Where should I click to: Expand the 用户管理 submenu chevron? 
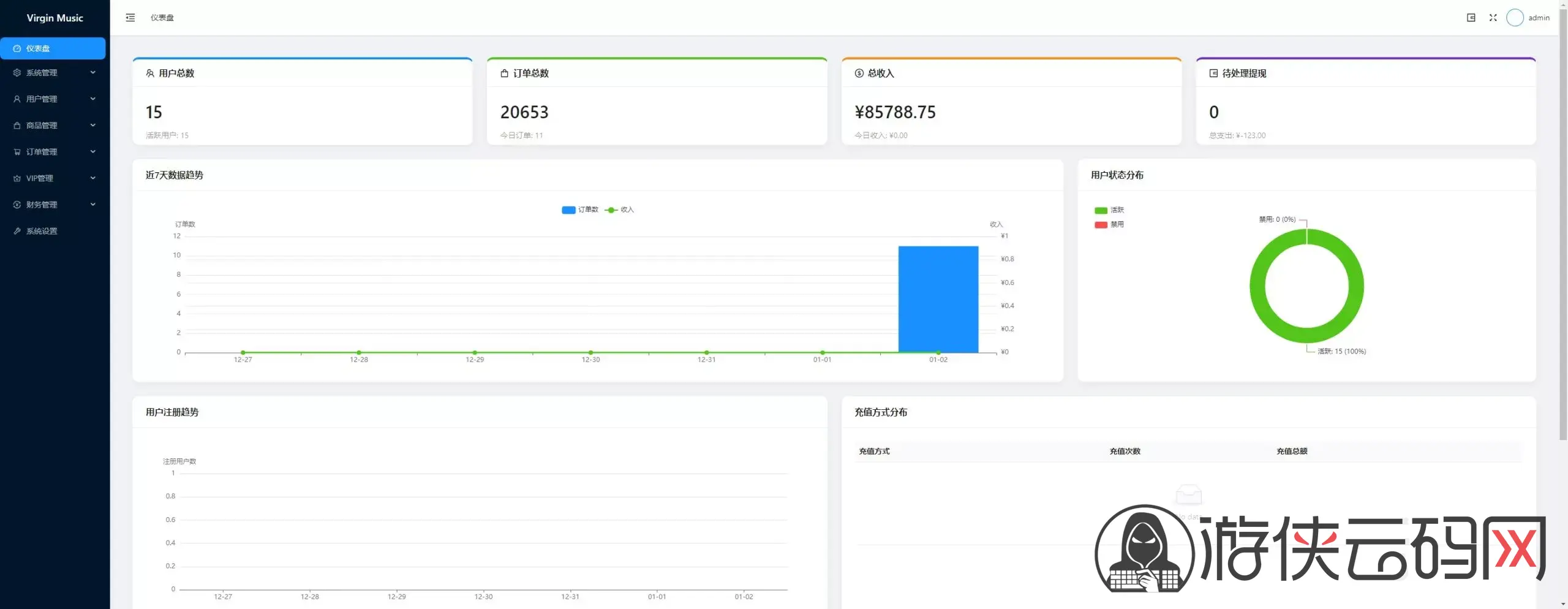93,99
